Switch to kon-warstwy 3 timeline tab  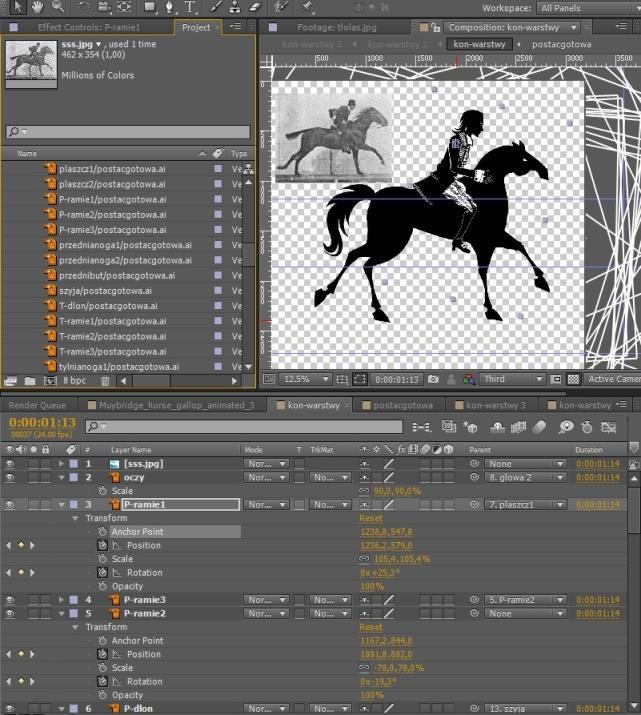click(x=496, y=405)
